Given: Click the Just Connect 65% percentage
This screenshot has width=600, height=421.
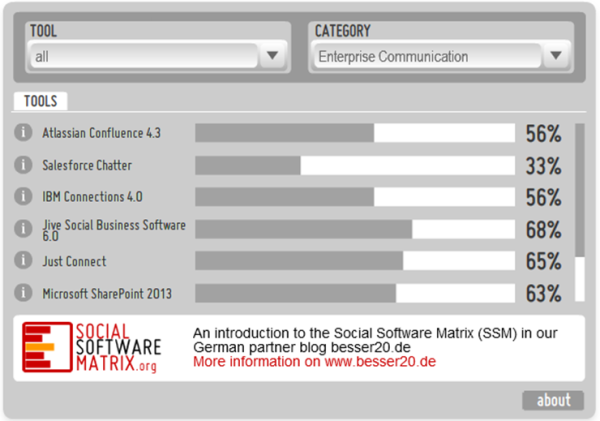Looking at the screenshot, I should 543,262.
